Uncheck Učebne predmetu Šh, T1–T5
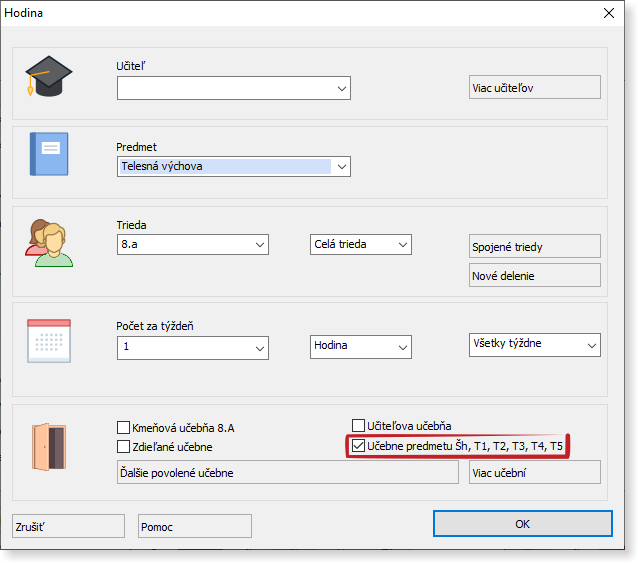638x563 pixels. [x=358, y=446]
